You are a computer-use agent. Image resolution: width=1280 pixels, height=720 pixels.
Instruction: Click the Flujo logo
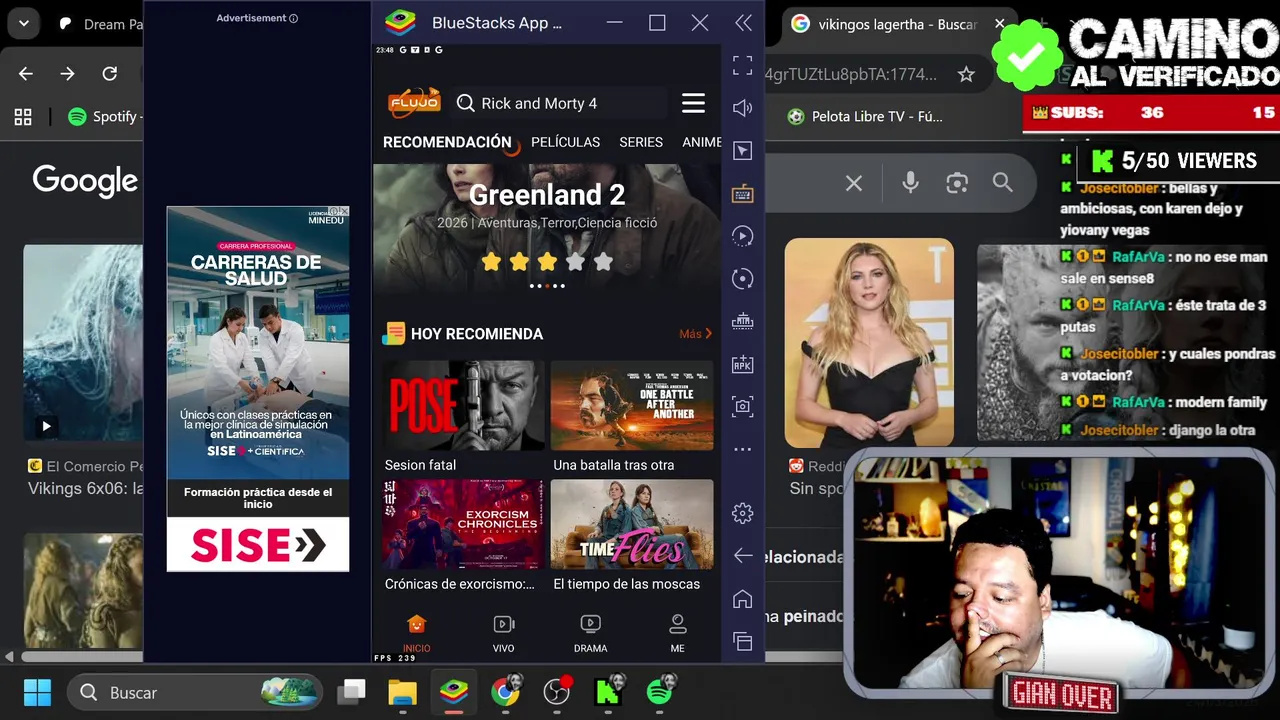[414, 102]
